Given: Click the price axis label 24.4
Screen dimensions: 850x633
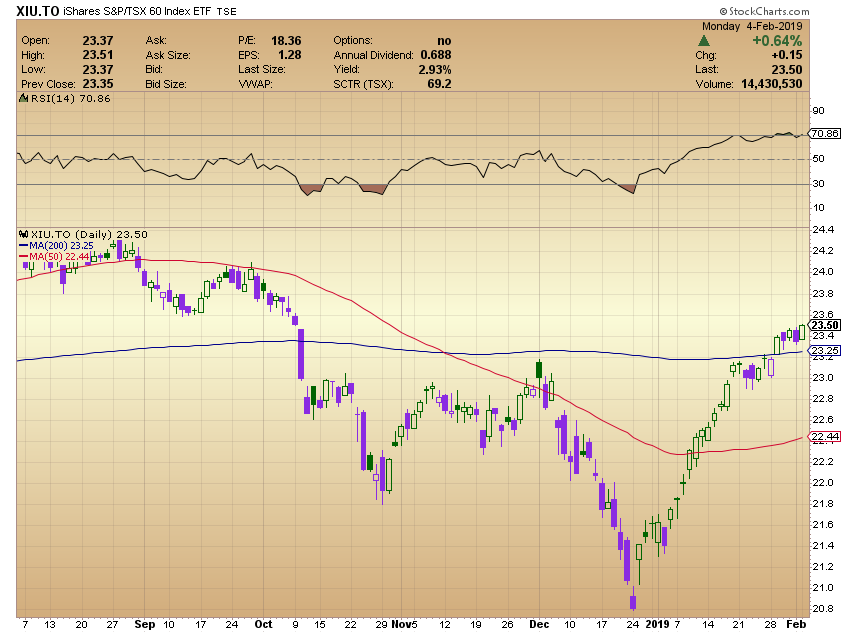Looking at the screenshot, I should click(823, 230).
